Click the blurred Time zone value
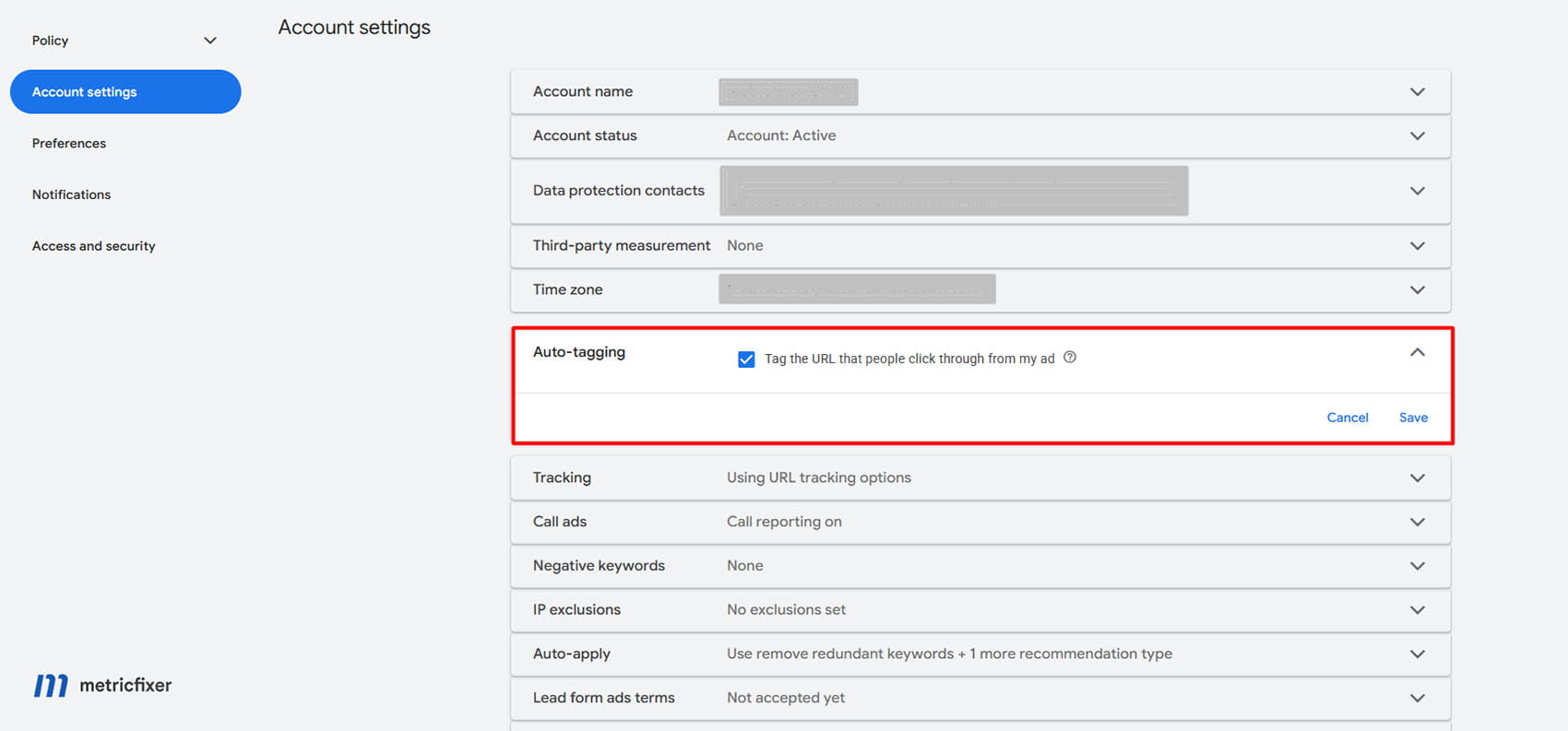The width and height of the screenshot is (1568, 731). [x=857, y=289]
